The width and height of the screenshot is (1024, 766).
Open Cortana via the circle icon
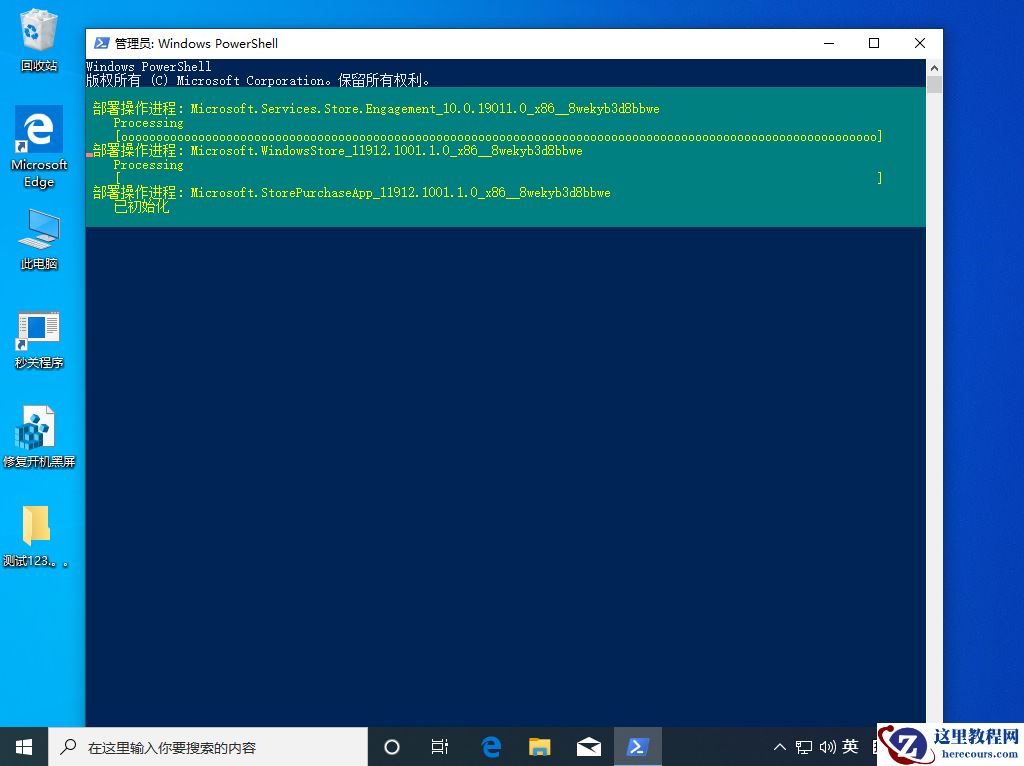(x=391, y=746)
